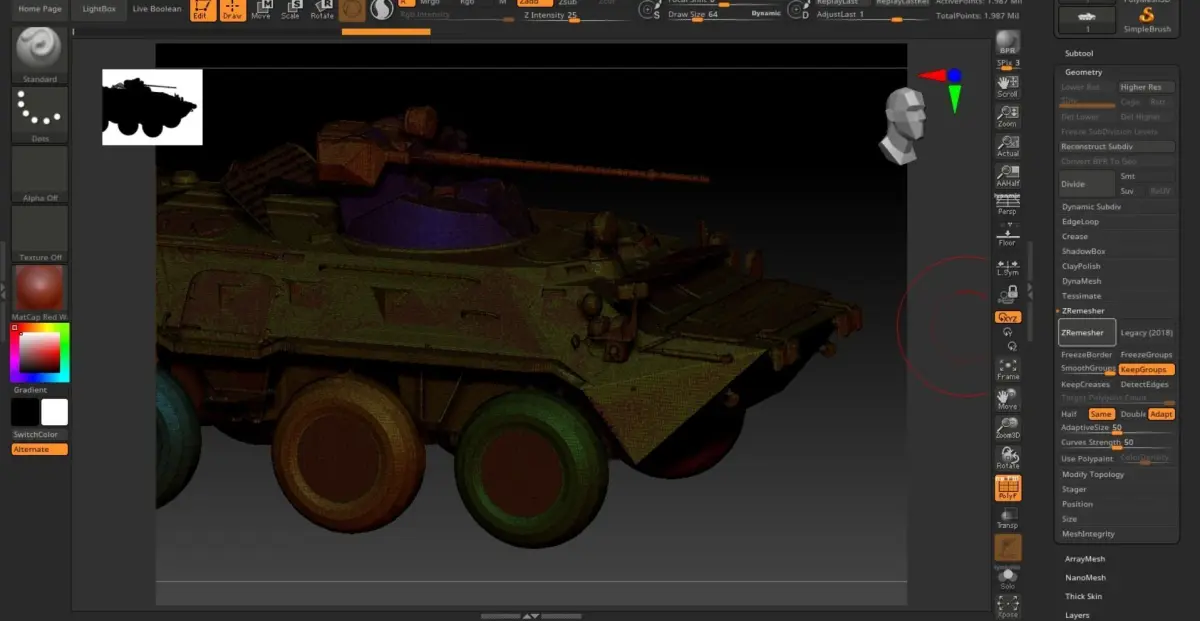Viewport: 1200px width, 621px height.
Task: Select Scale mode in top toolbar
Action: point(290,10)
